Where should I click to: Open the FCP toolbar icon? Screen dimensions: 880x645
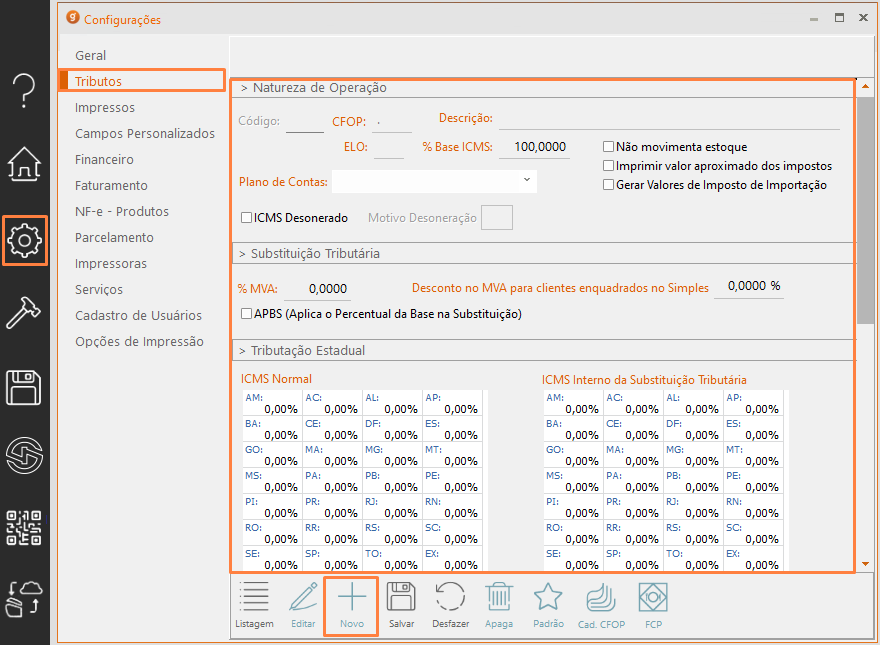pyautogui.click(x=653, y=605)
